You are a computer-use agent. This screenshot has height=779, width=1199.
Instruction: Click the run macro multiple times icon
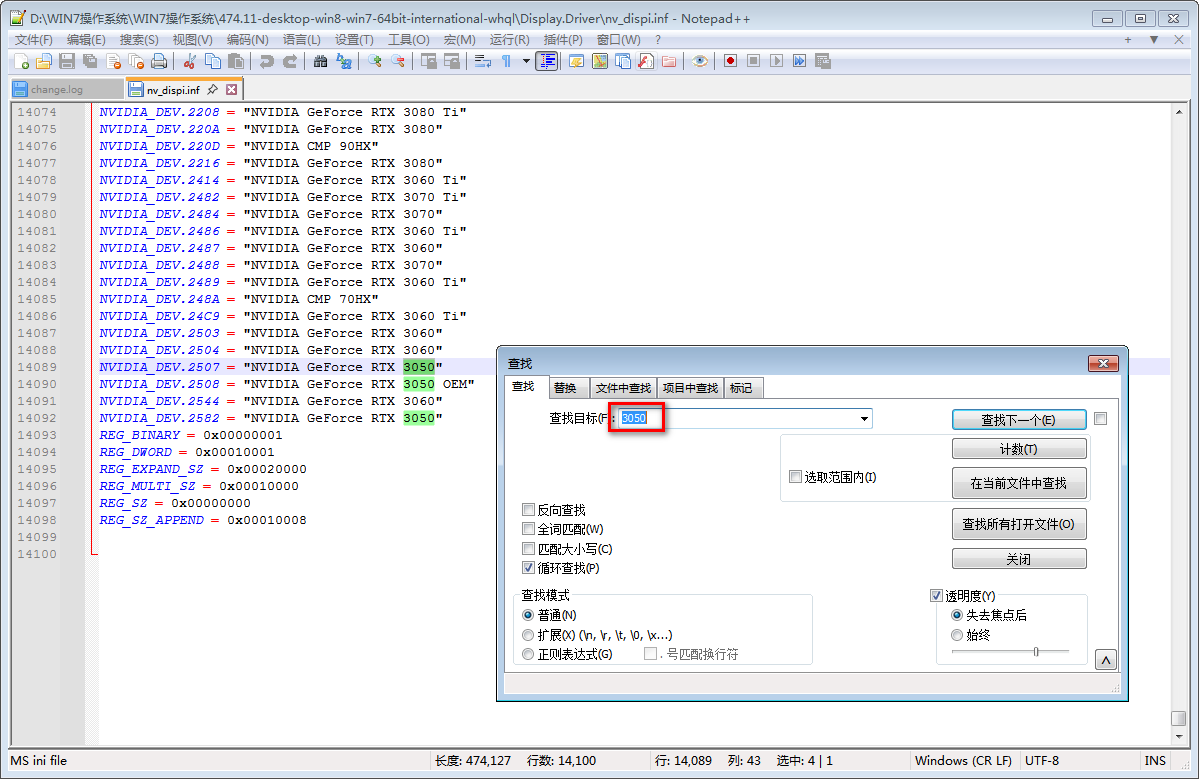click(800, 61)
